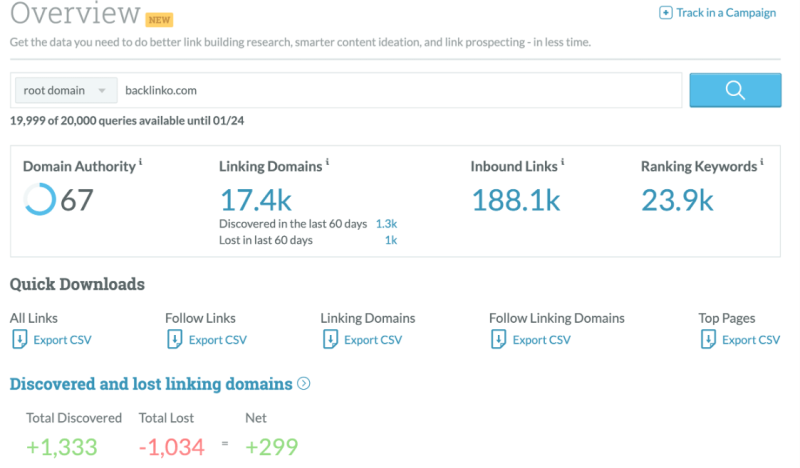Click the backlinko.com URL input field

pos(399,90)
